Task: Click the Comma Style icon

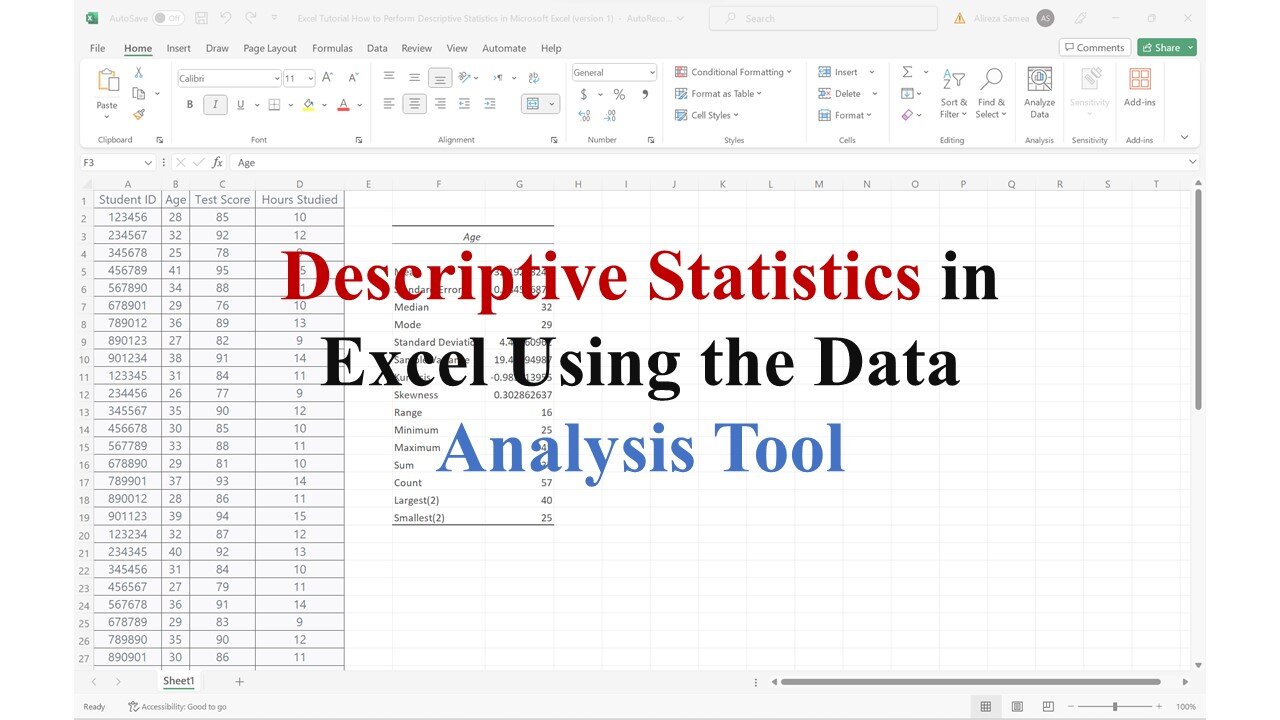Action: [x=645, y=94]
